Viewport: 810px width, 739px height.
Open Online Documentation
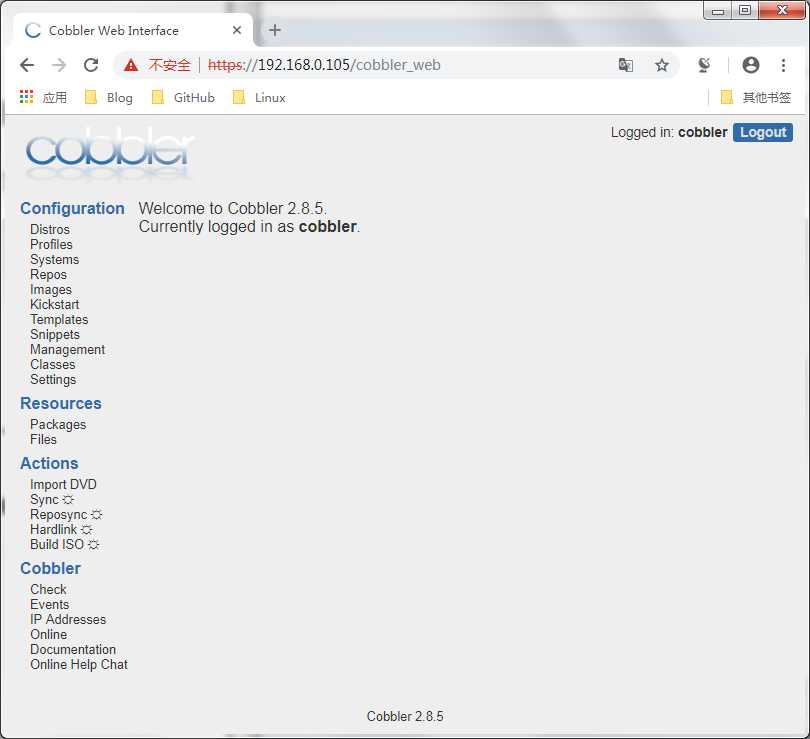click(73, 642)
